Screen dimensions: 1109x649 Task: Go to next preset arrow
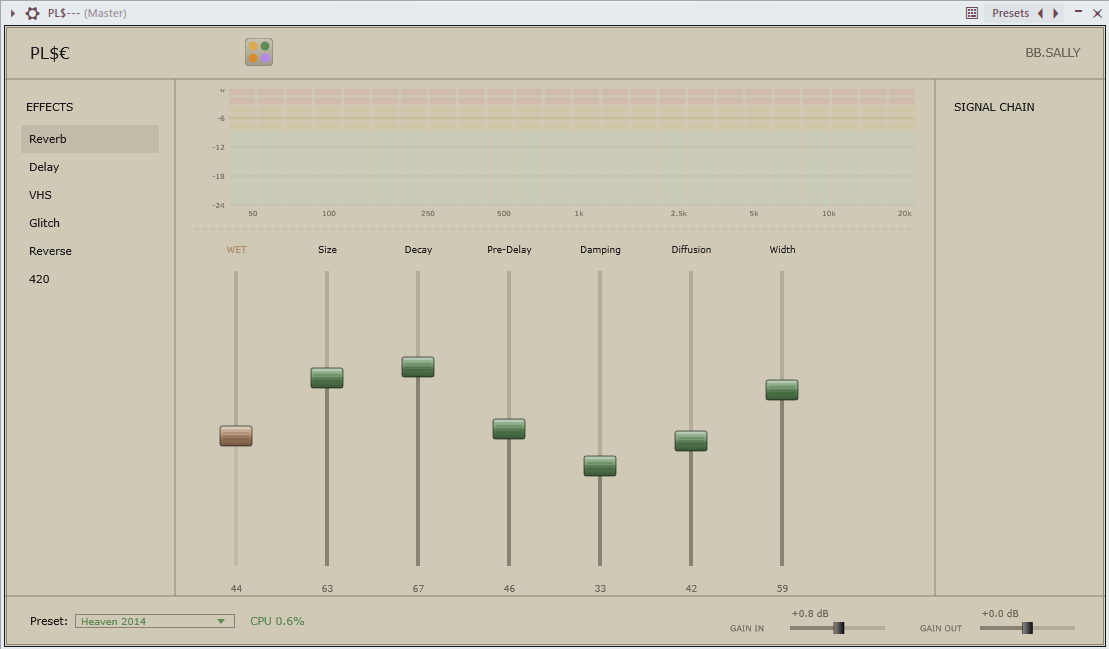(1055, 13)
